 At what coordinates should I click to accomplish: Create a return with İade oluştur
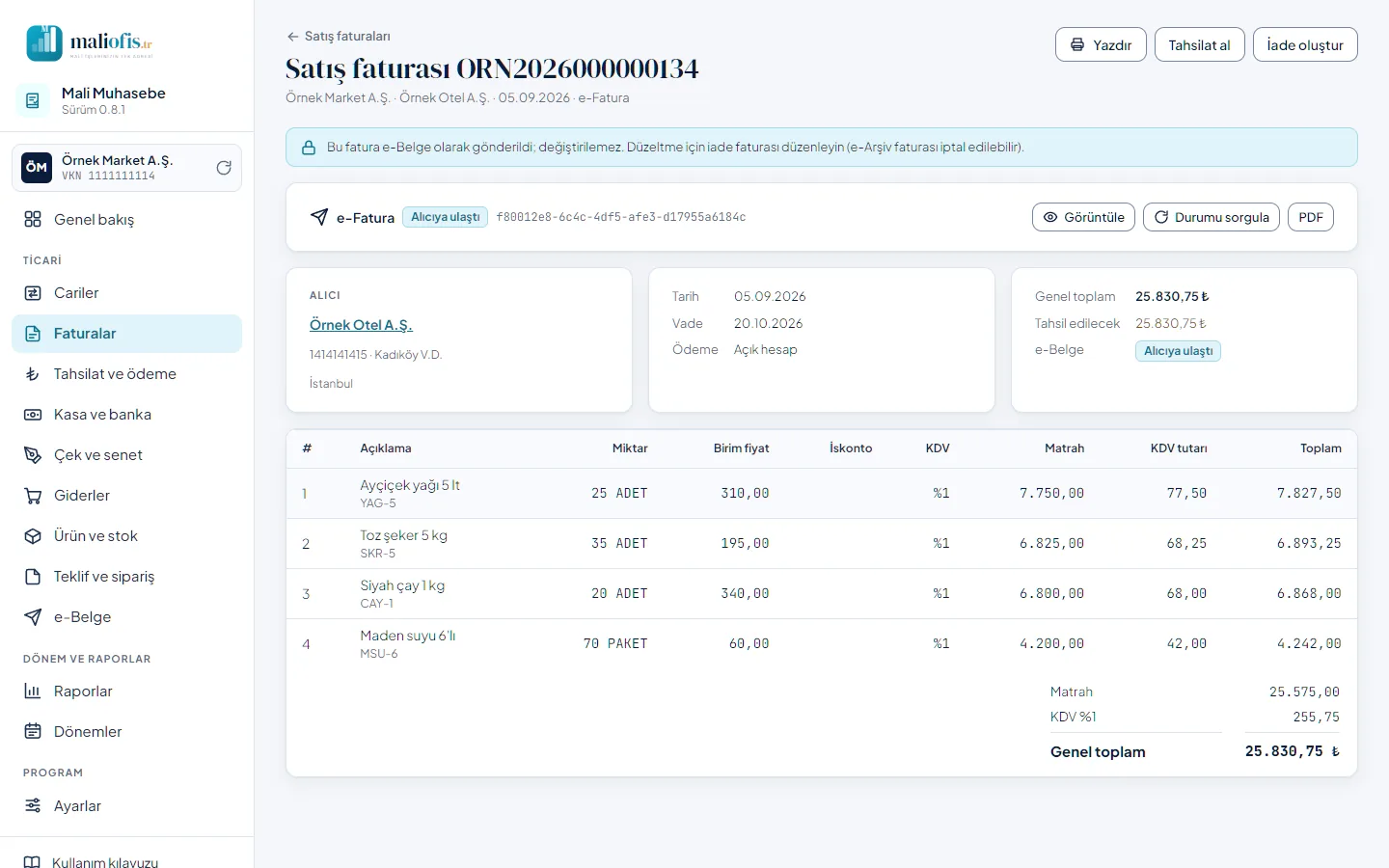(1305, 45)
